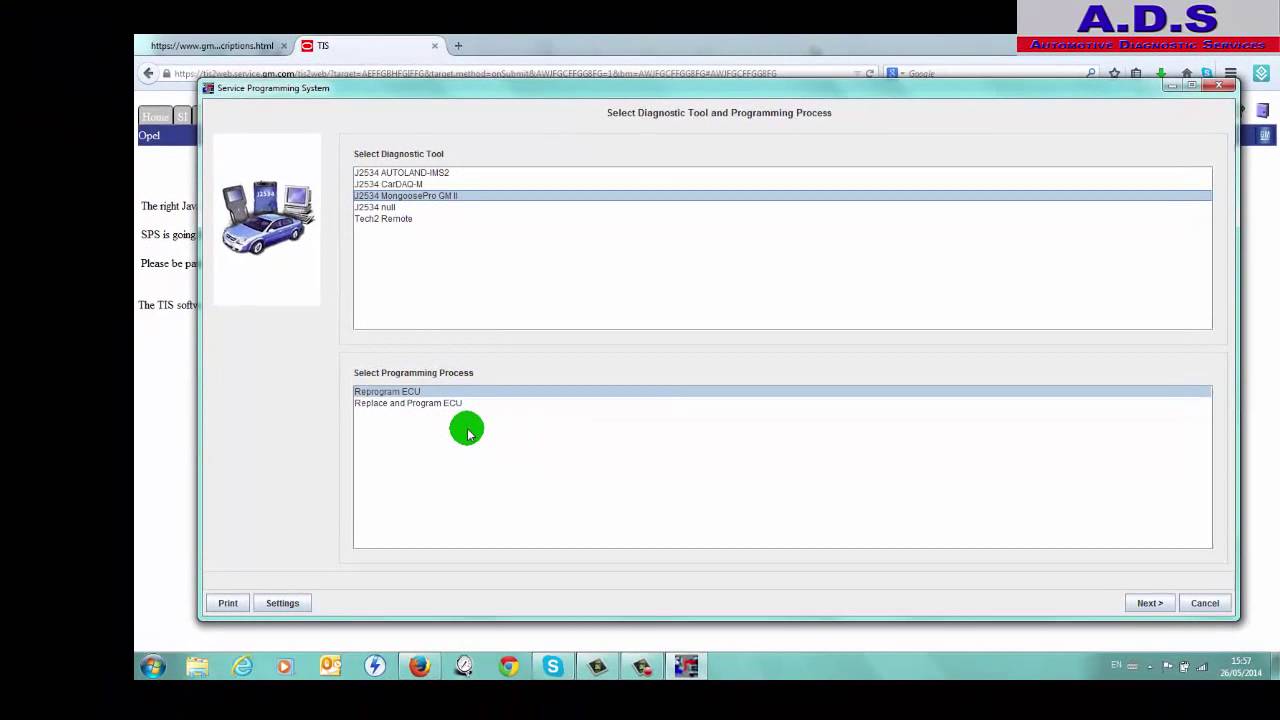Launch Internet Explorer from taskbar
This screenshot has height=720, width=1280.
click(x=242, y=666)
